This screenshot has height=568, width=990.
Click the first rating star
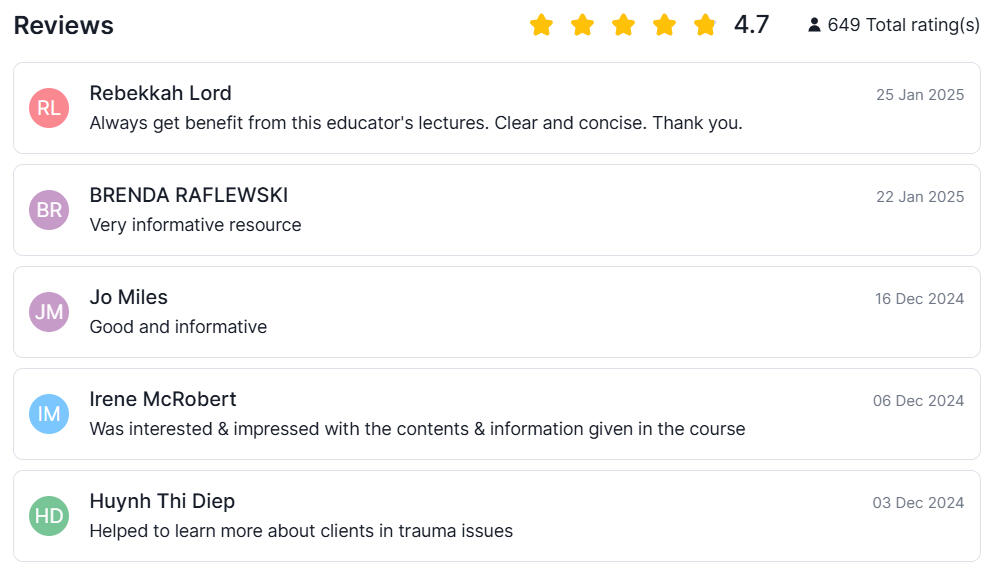tap(541, 25)
